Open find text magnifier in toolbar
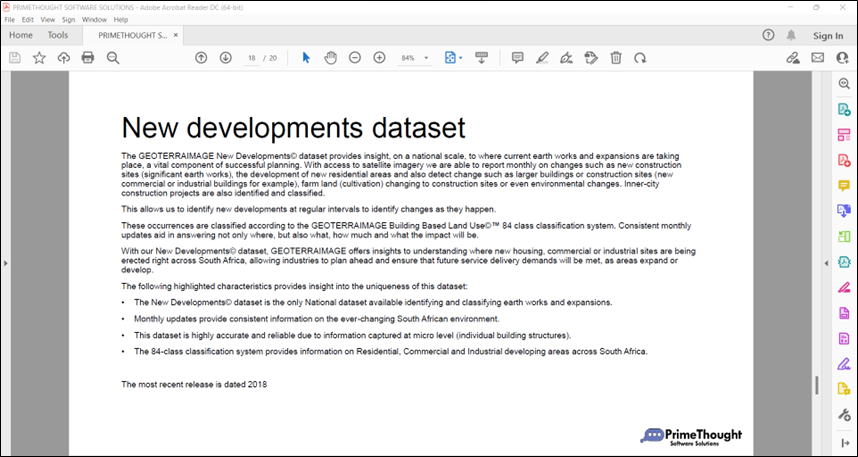The image size is (858, 457). tap(113, 57)
